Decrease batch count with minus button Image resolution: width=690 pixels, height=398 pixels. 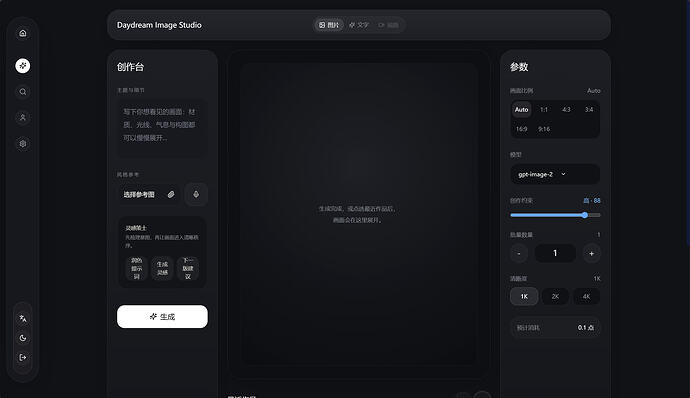pyautogui.click(x=519, y=253)
